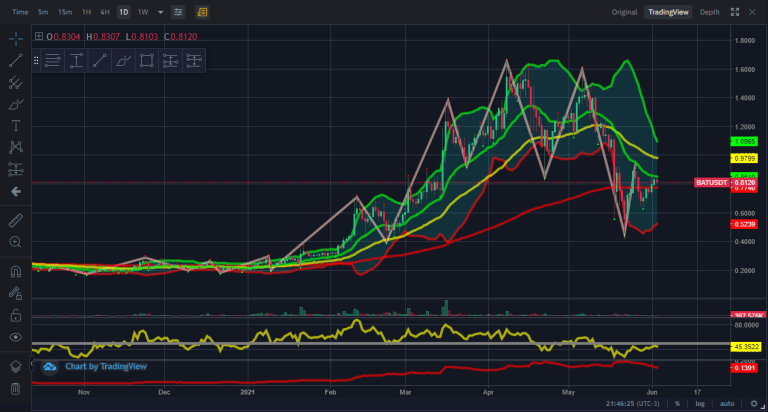This screenshot has height=412, width=768.
Task: Grab the floating toolbar drag handle
Action: [x=36, y=61]
